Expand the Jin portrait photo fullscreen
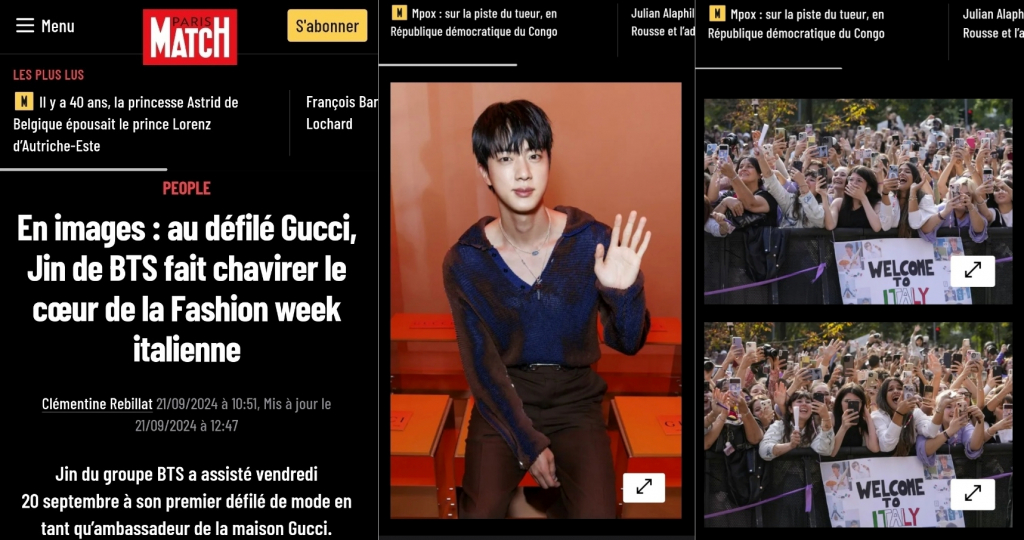The width and height of the screenshot is (1024, 540). (644, 487)
